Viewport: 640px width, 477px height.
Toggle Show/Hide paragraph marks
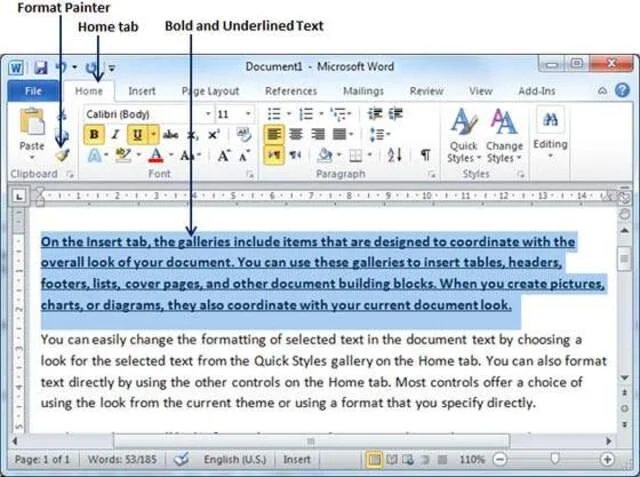pyautogui.click(x=425, y=155)
